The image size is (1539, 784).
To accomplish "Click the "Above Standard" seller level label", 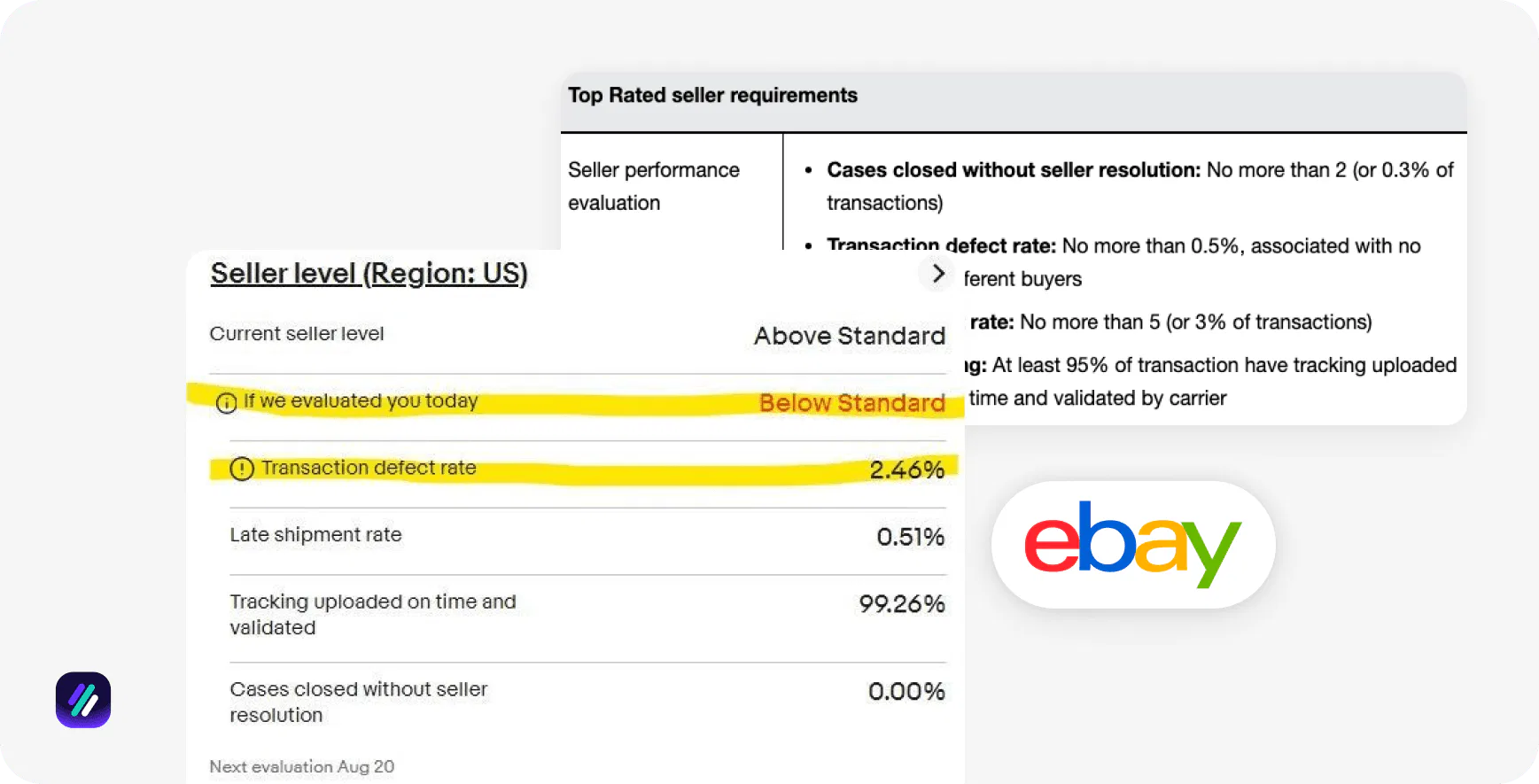I will [848, 336].
